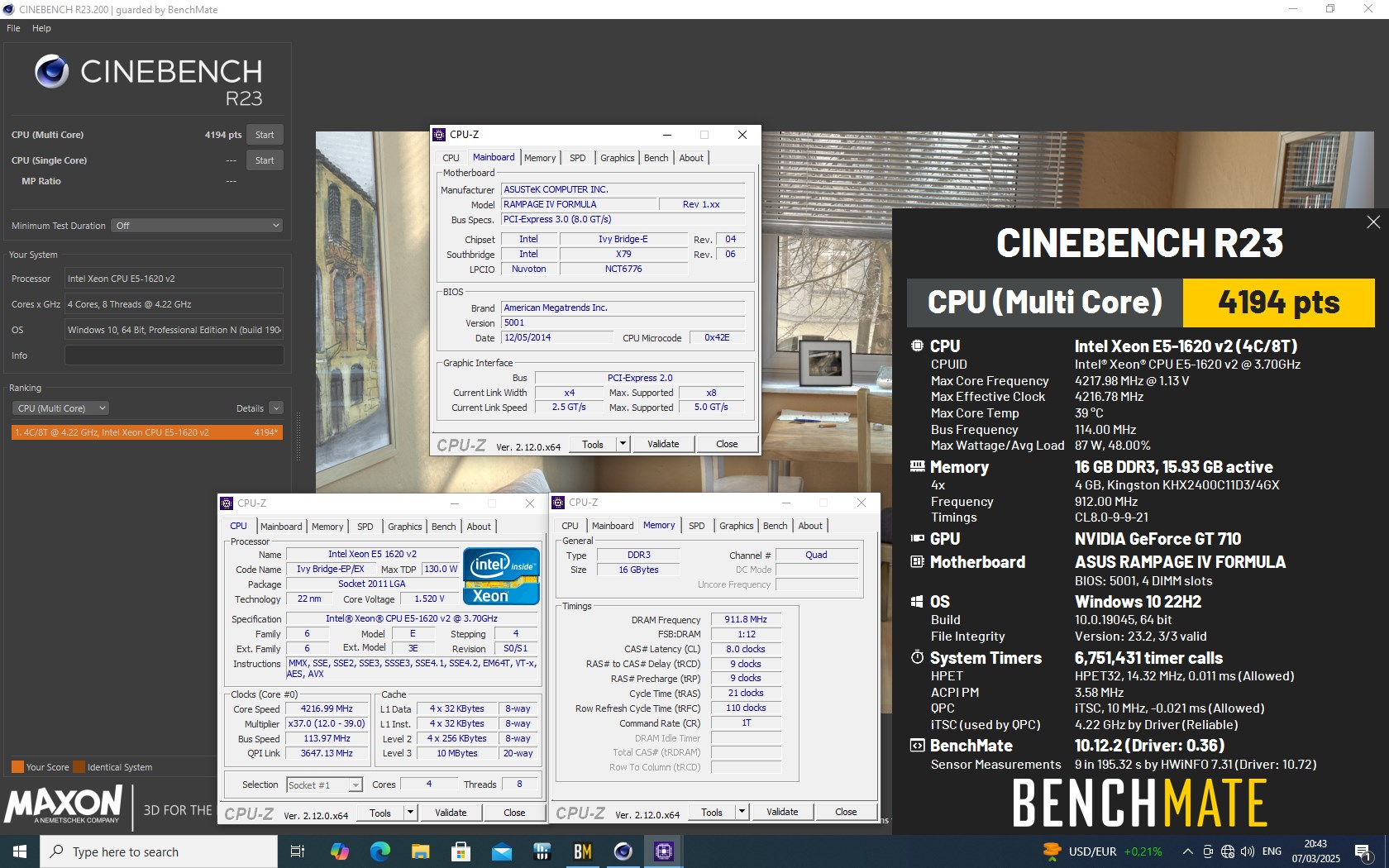Open Bench tab in Mainboard CPU-Z window
Viewport: 1389px width, 868px height.
click(656, 158)
